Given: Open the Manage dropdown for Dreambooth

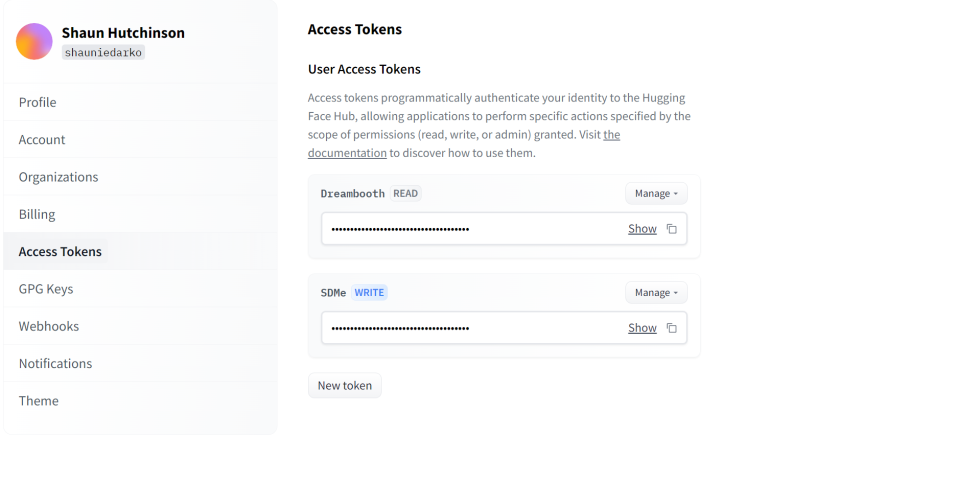Looking at the screenshot, I should 656,193.
